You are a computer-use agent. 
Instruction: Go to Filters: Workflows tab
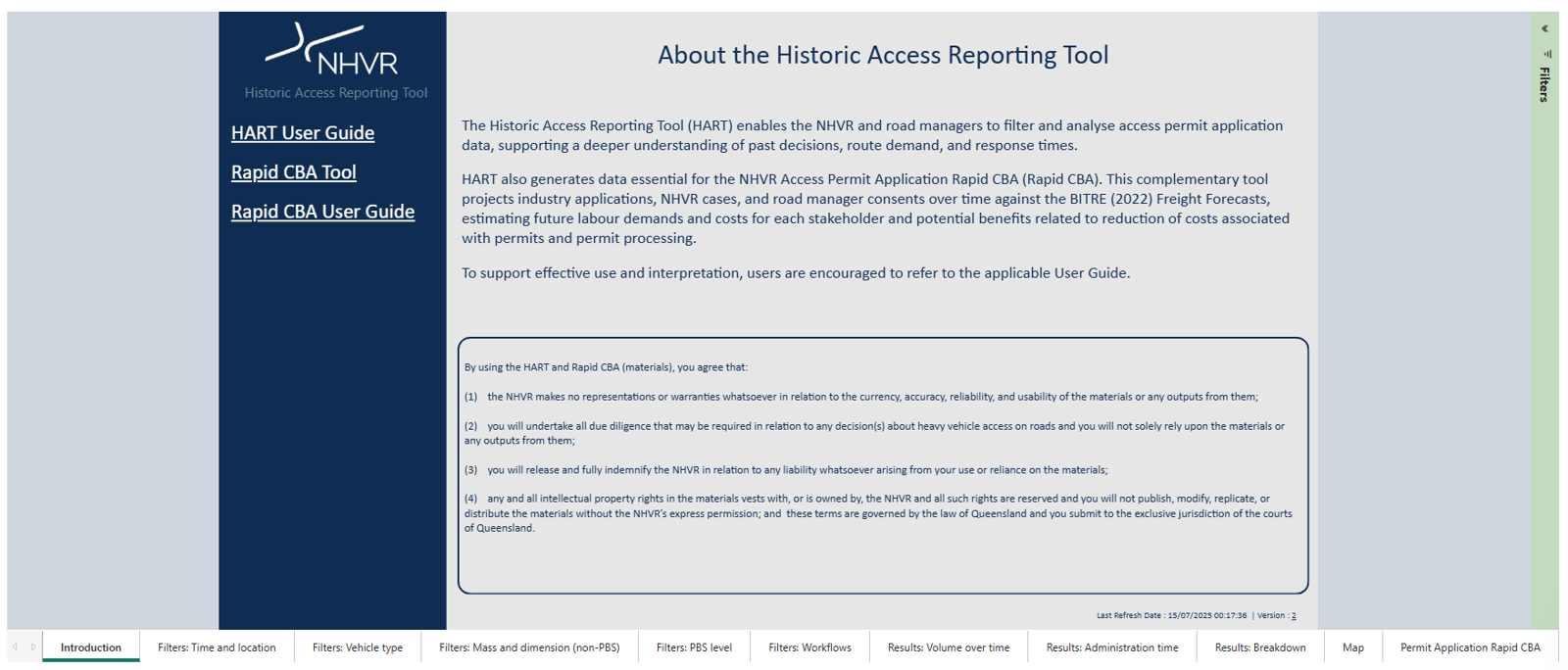809,647
